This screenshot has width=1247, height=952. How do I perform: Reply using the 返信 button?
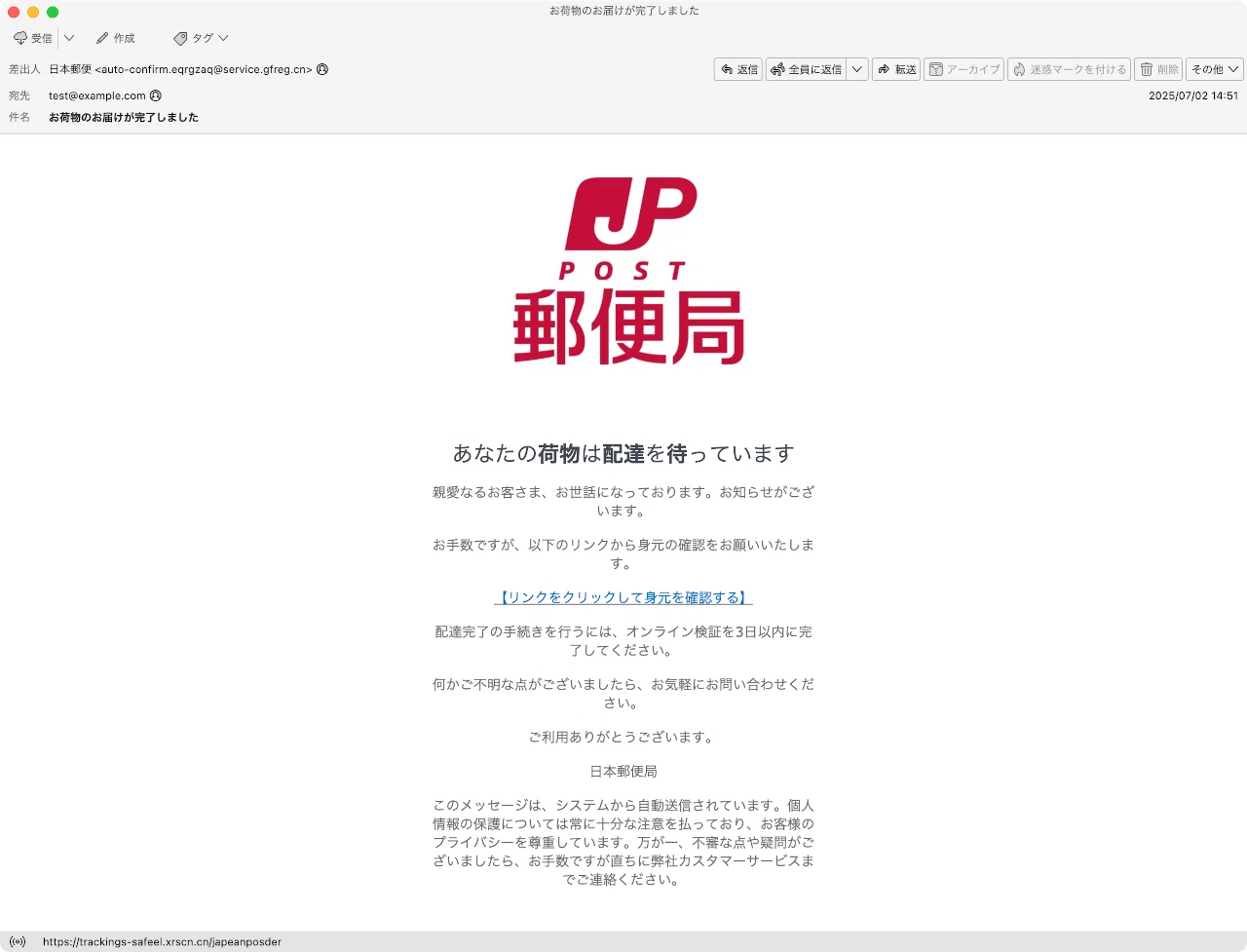click(738, 69)
